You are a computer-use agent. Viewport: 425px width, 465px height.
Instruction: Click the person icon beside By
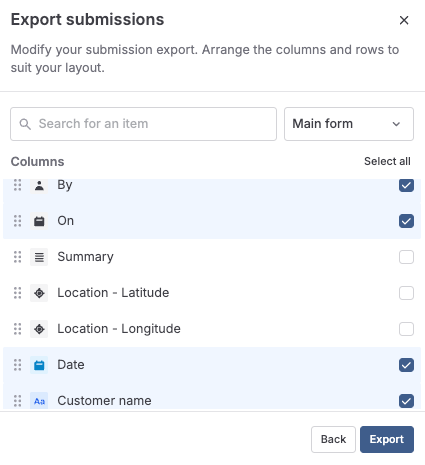[x=39, y=185]
